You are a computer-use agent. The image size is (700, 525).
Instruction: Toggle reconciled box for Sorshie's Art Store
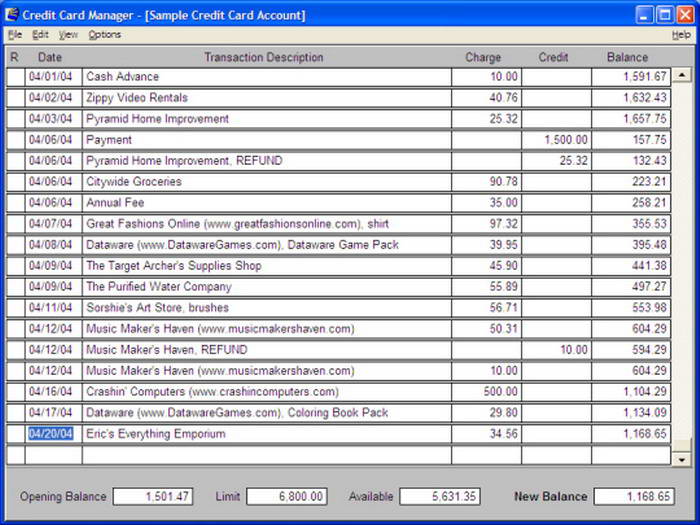click(x=16, y=308)
